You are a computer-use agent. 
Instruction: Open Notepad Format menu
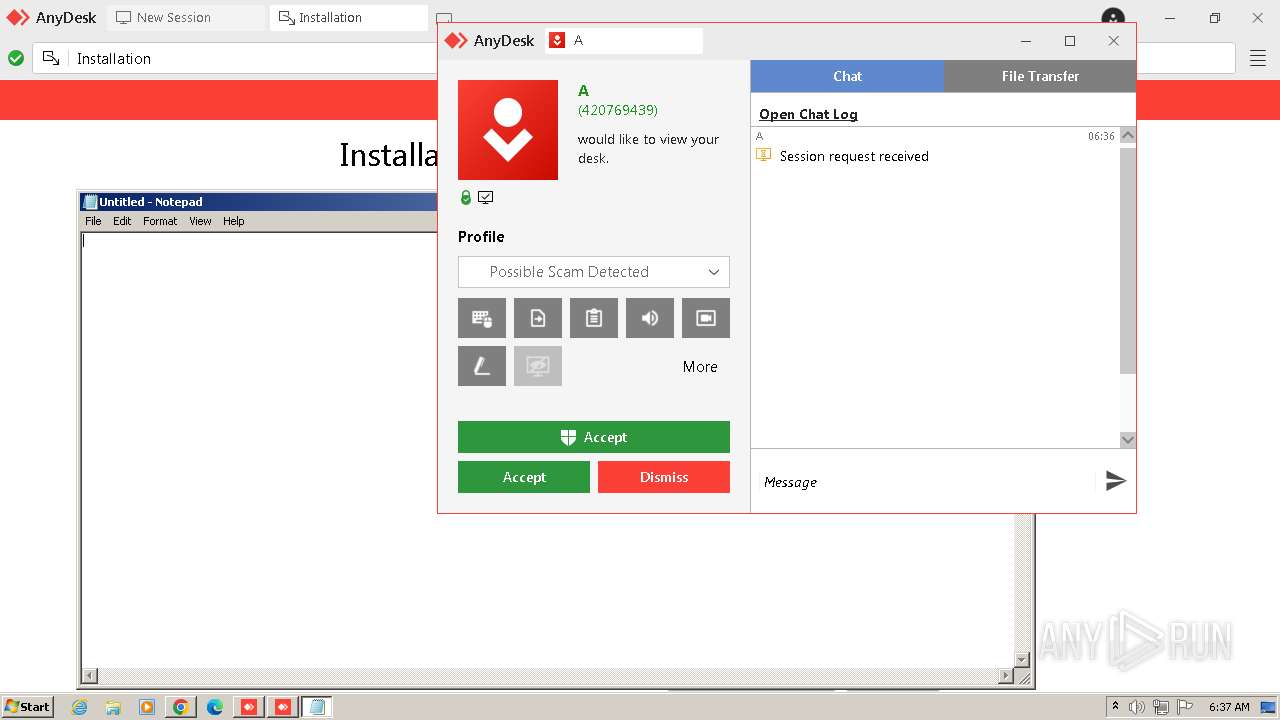tap(160, 221)
